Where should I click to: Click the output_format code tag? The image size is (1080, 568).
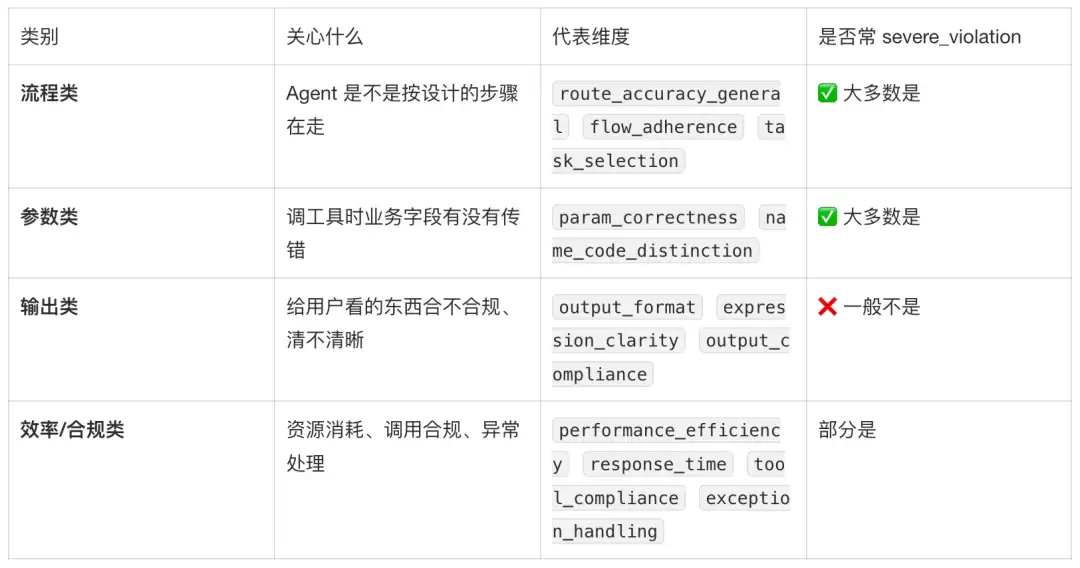[x=627, y=307]
